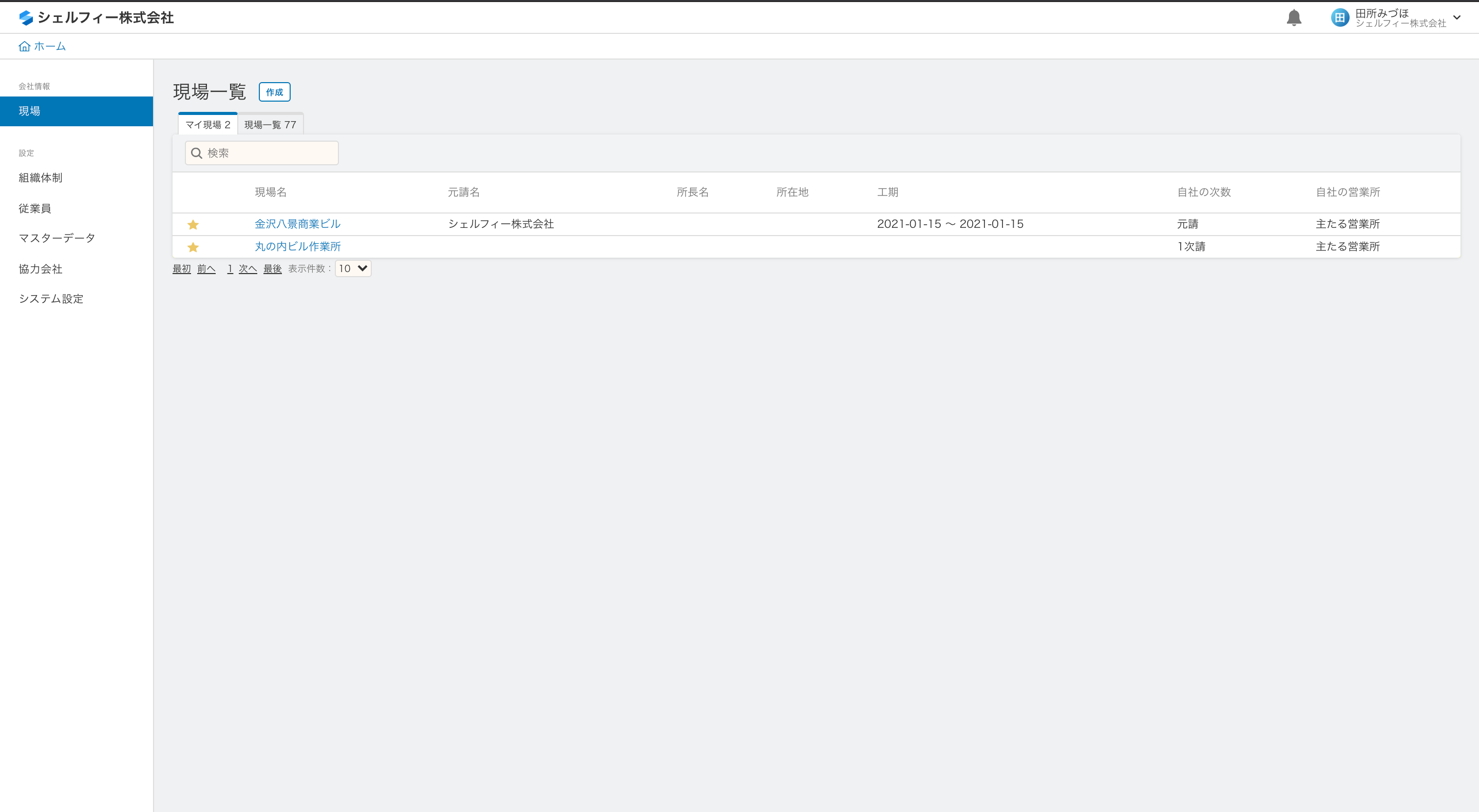Toggle favorite star for 金沢八景商業ビル

tap(193, 224)
